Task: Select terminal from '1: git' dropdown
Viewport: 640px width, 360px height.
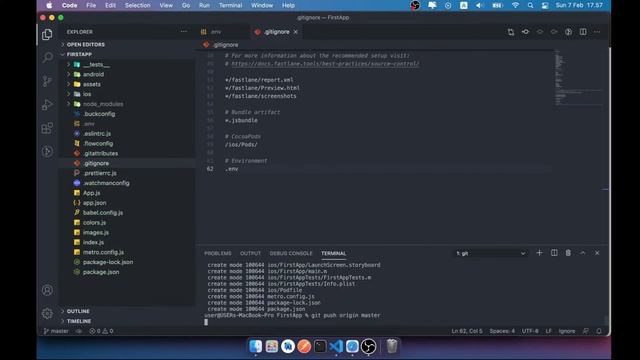Action: point(491,253)
